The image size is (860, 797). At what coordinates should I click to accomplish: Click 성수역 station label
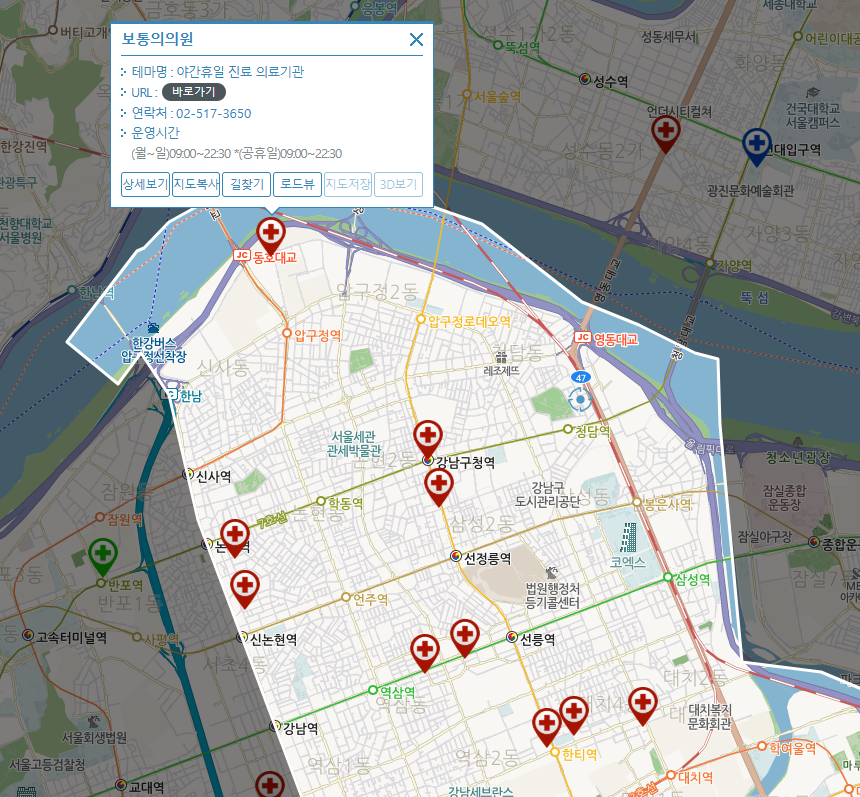point(610,81)
